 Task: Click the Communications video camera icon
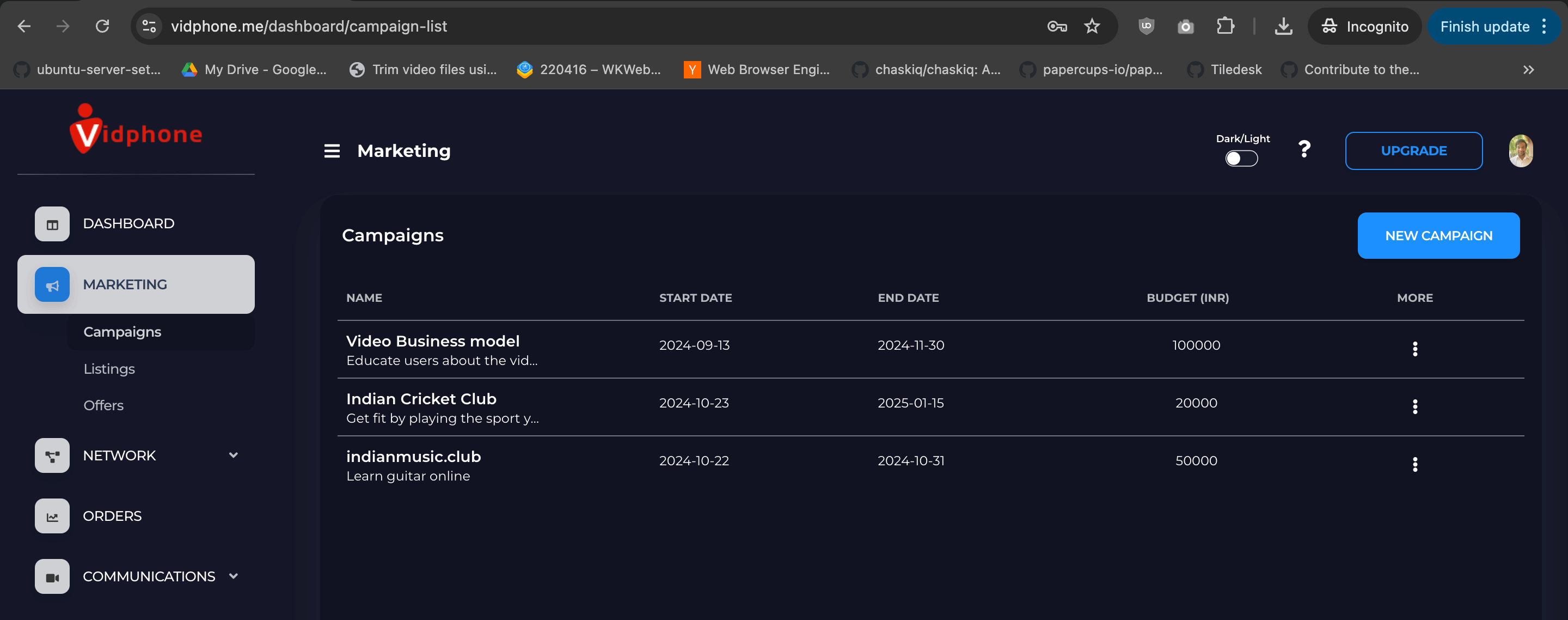[52, 577]
